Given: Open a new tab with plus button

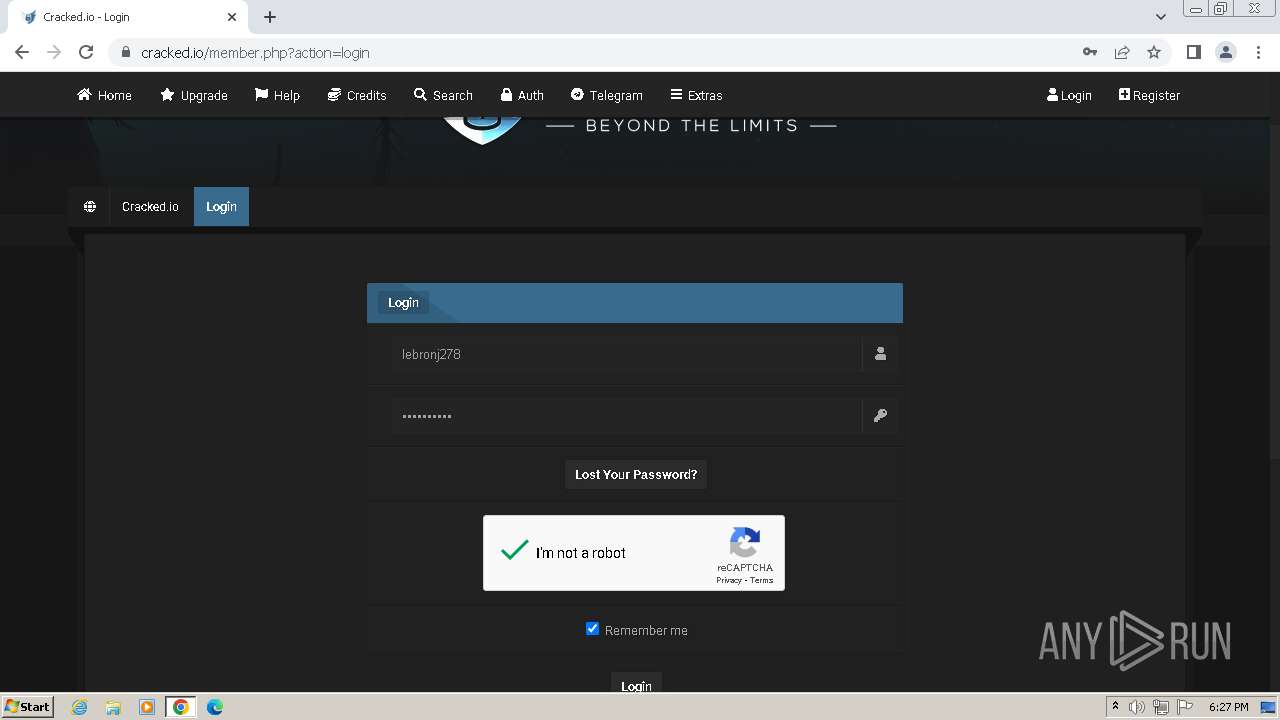Looking at the screenshot, I should [x=270, y=17].
